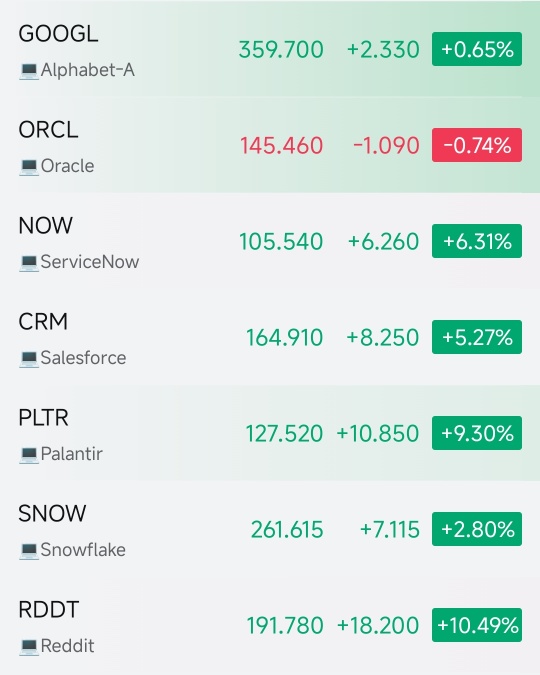This screenshot has height=675, width=540.
Task: Click the laptop icon next to Oracle
Action: [29, 167]
